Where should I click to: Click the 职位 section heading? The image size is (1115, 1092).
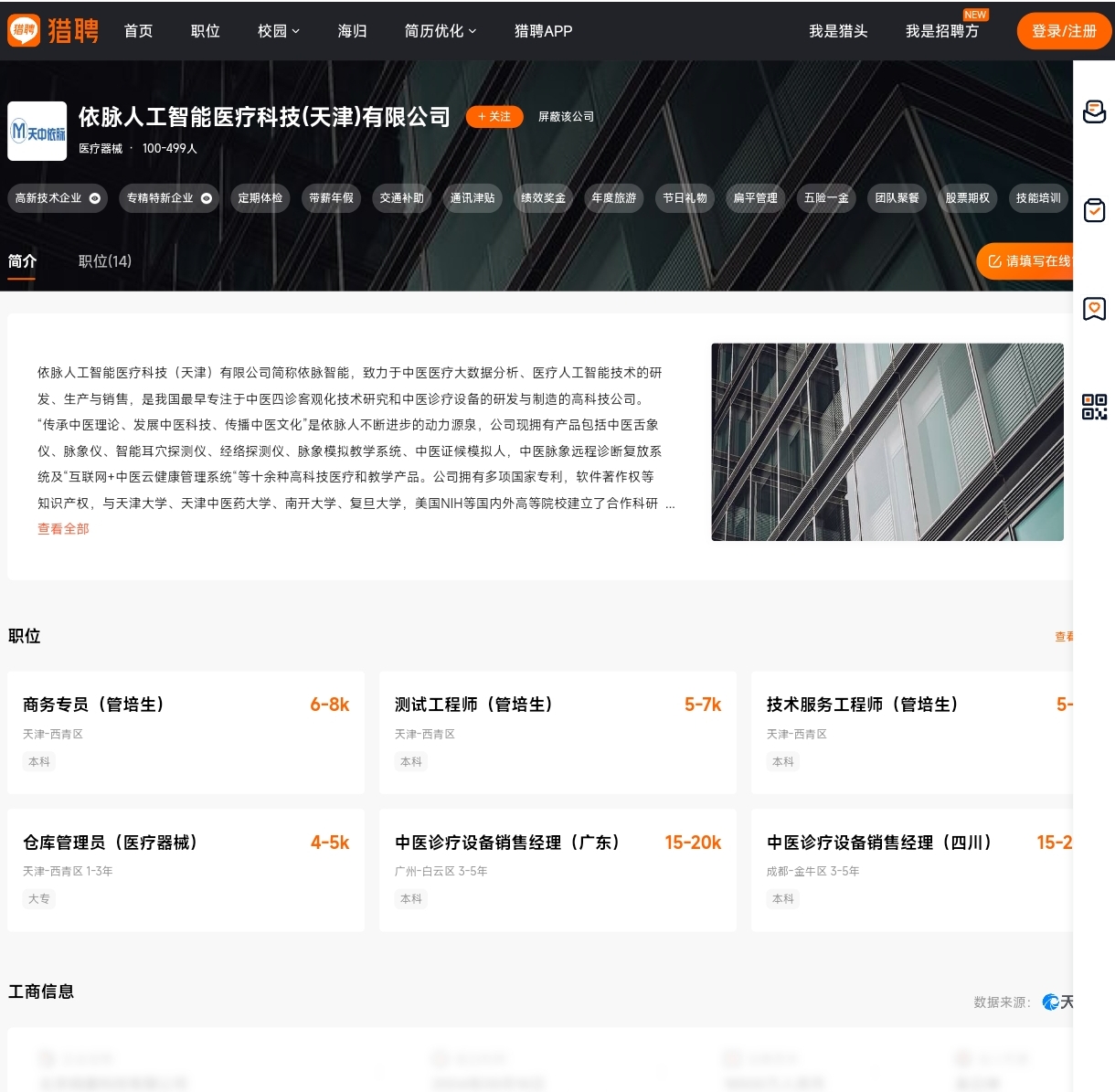25,636
